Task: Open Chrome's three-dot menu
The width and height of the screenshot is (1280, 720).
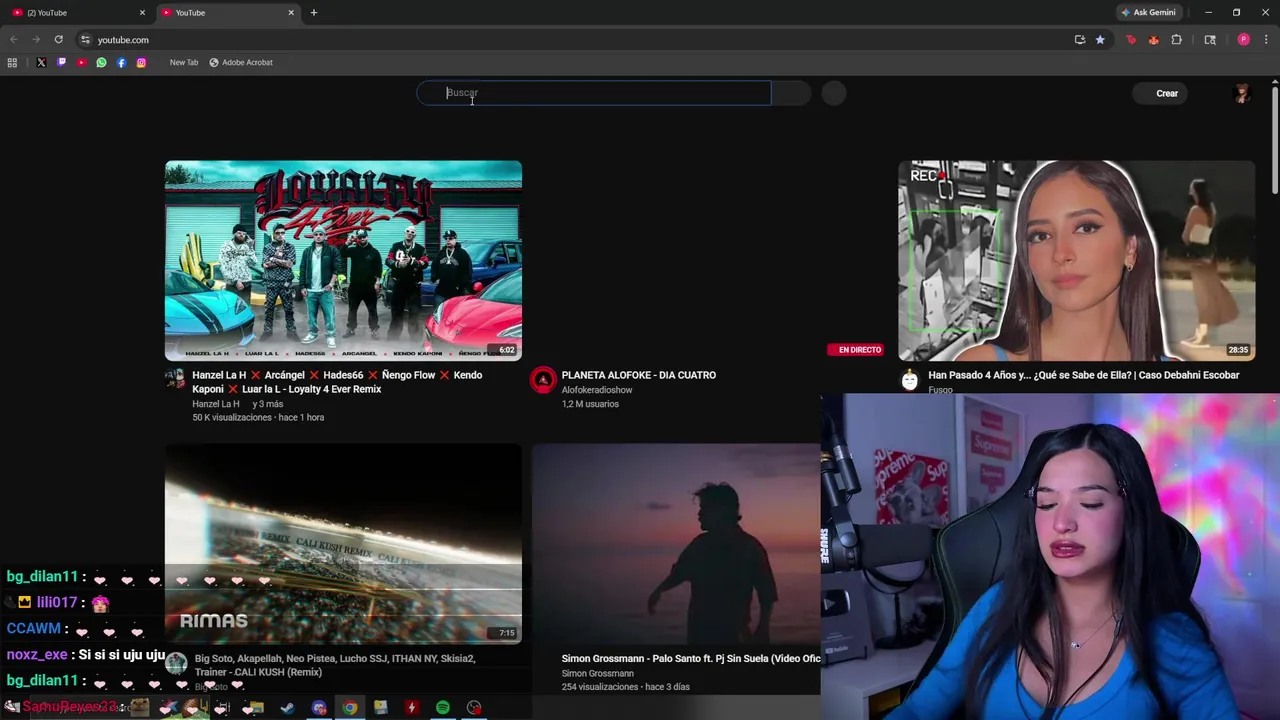Action: (1266, 40)
